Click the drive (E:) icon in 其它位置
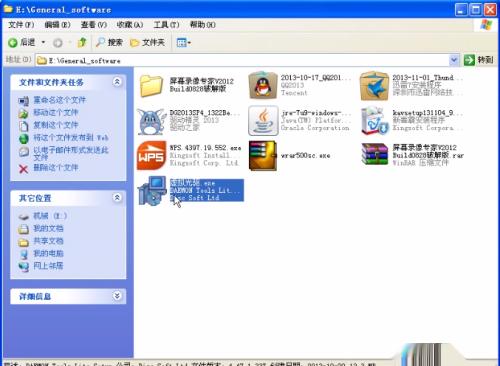 coord(24,217)
